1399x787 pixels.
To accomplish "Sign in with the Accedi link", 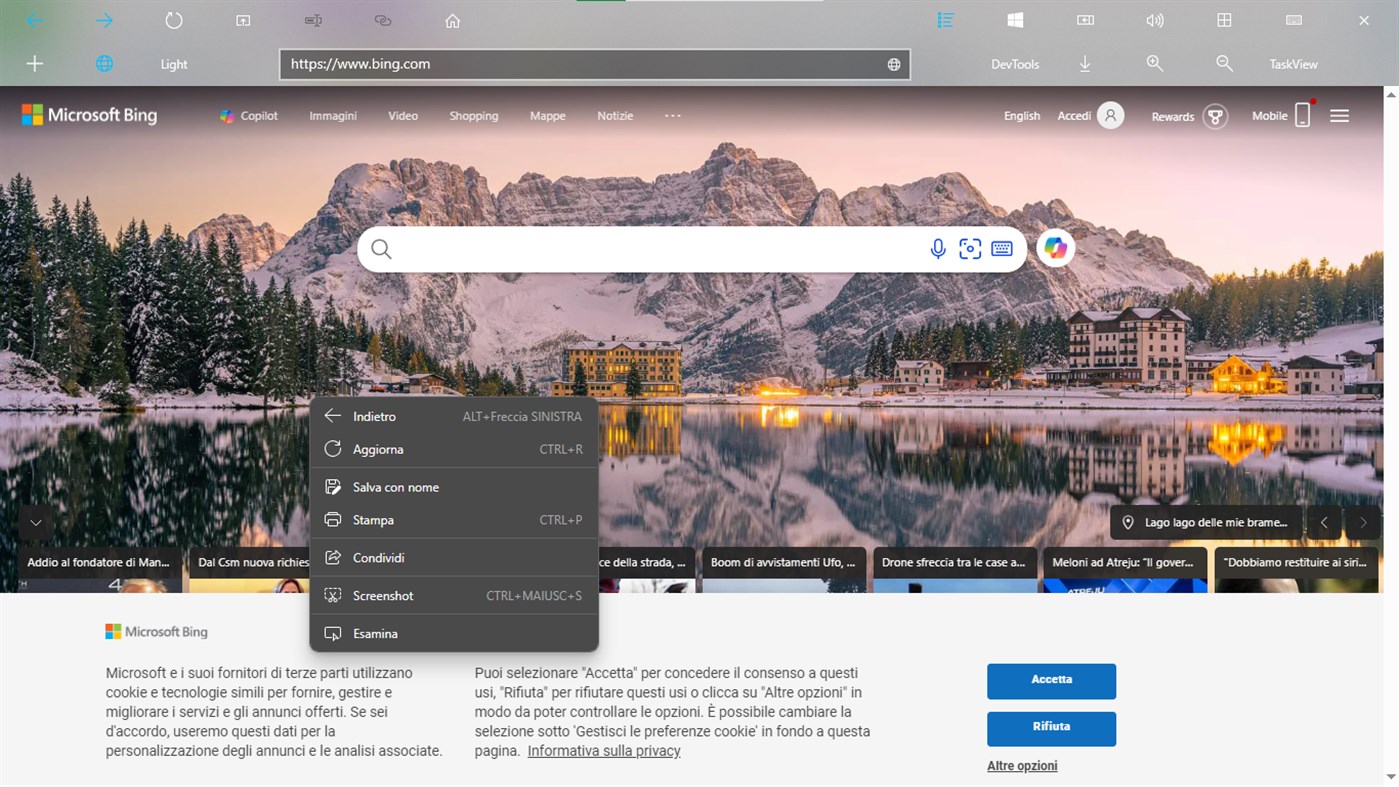I will tap(1074, 116).
